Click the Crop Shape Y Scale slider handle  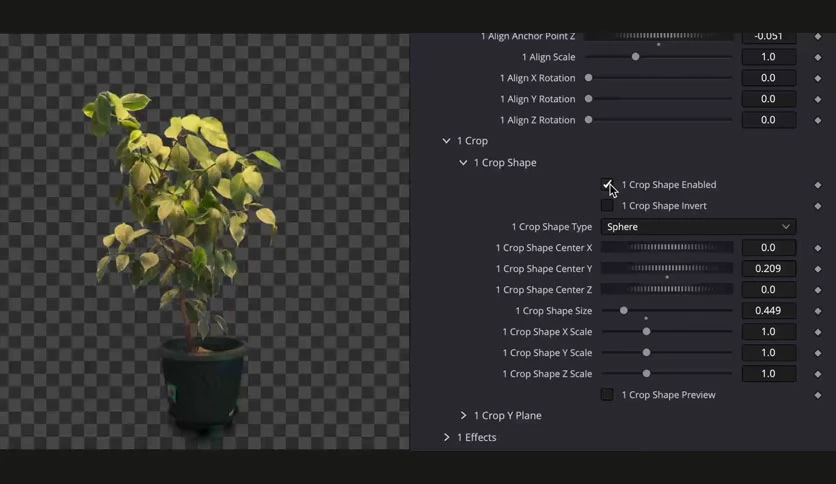pyautogui.click(x=646, y=352)
